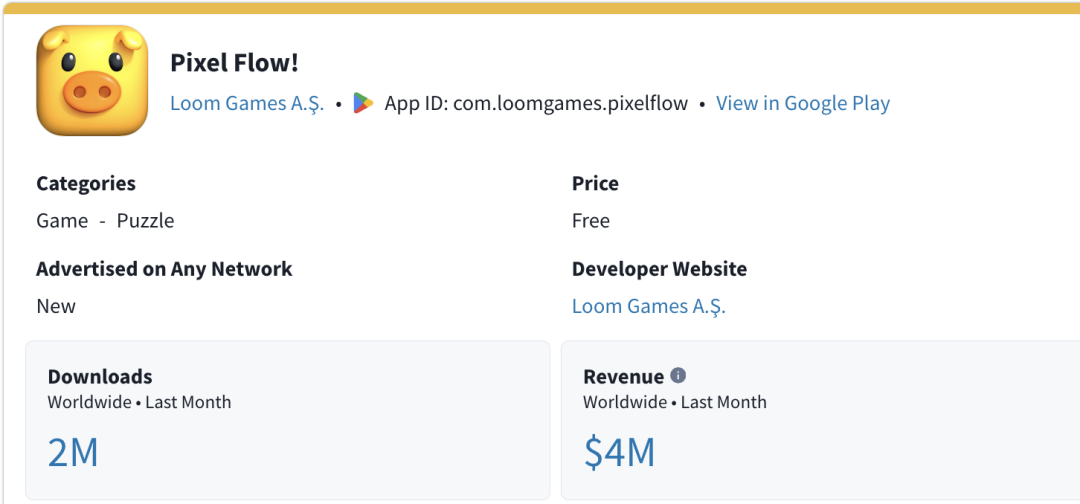Click Worldwide • Last Month under Downloads
The height and width of the screenshot is (504, 1080).
coord(139,402)
